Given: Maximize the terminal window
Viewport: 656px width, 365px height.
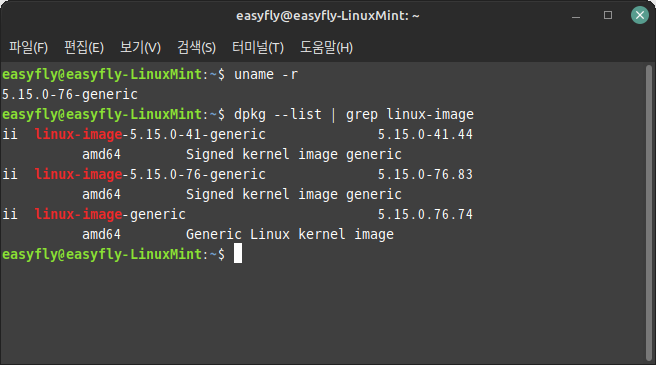Looking at the screenshot, I should (x=608, y=15).
